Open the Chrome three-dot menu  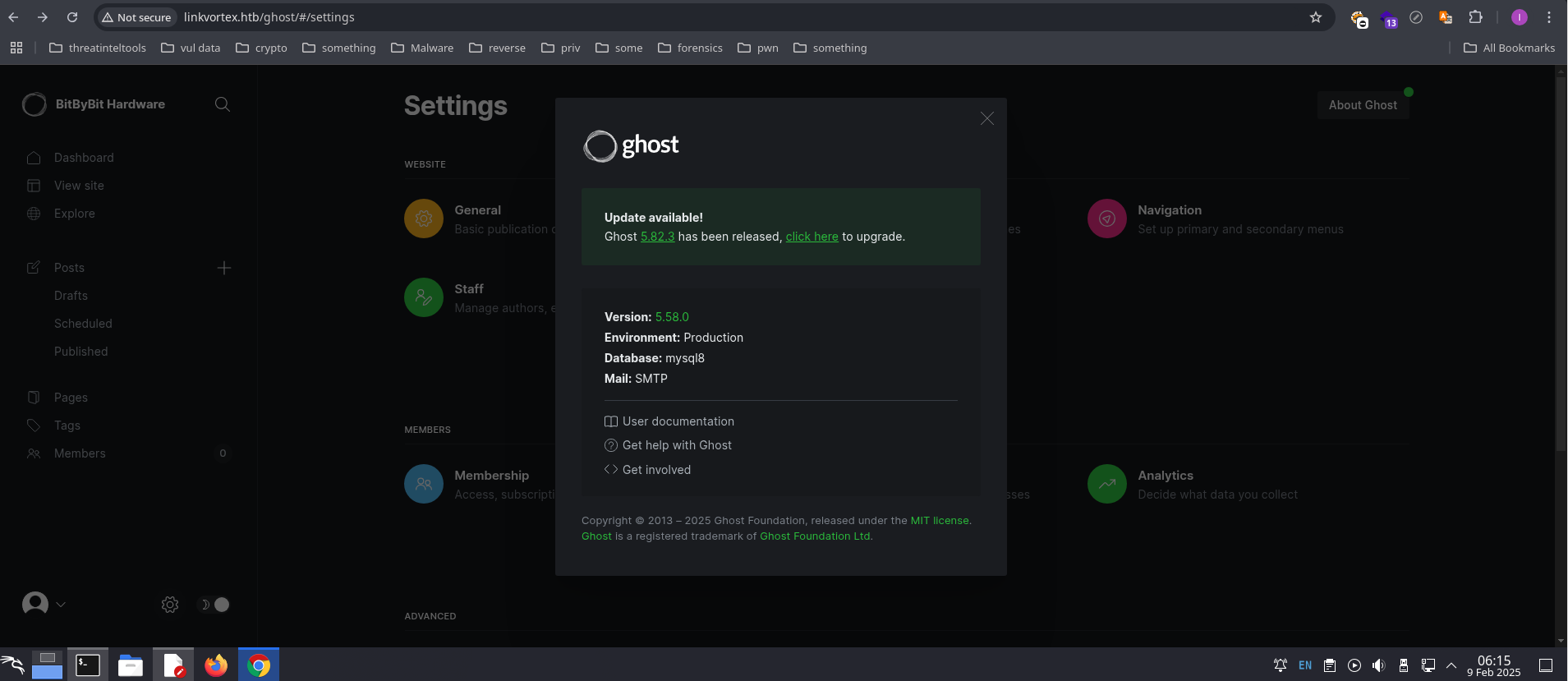coord(1548,17)
